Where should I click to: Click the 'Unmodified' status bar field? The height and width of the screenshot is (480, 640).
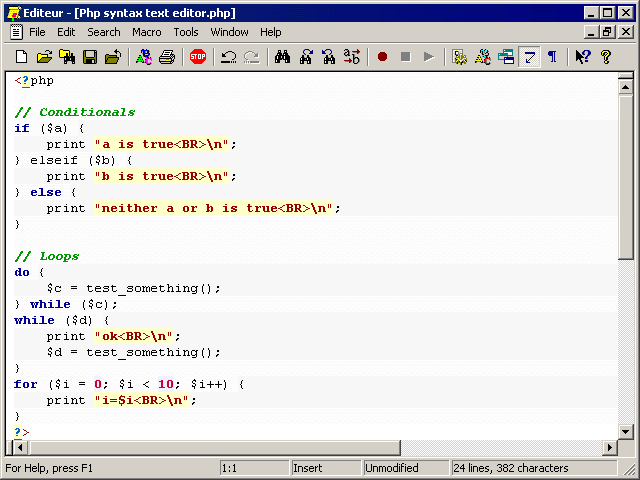(406, 468)
